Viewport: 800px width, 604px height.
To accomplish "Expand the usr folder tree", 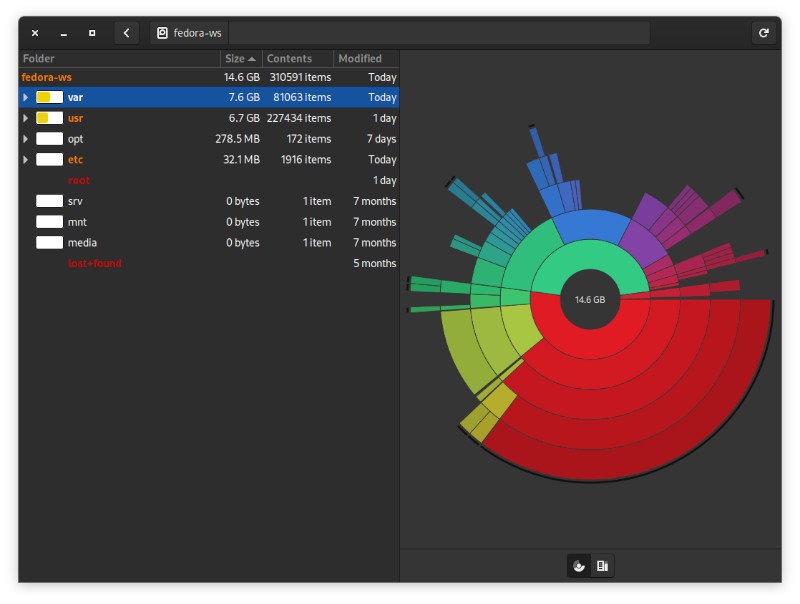I will click(24, 118).
